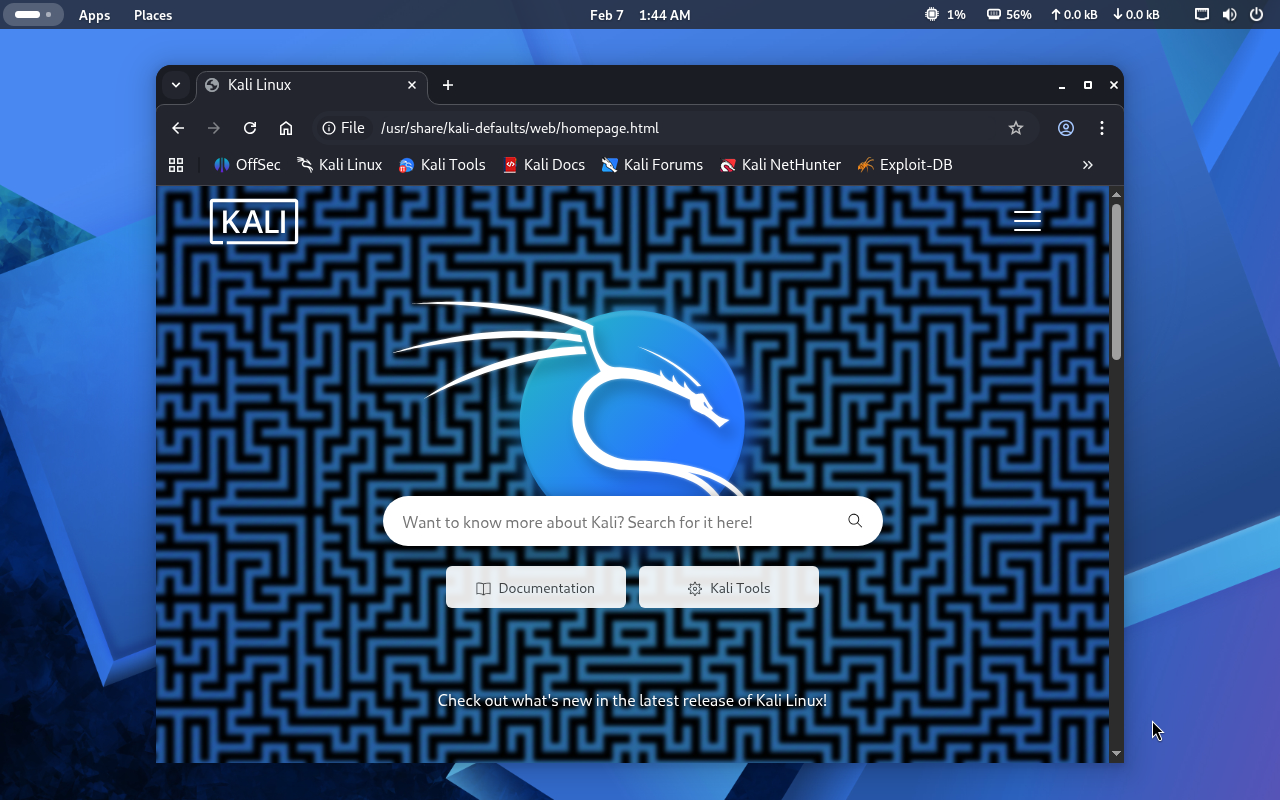The height and width of the screenshot is (800, 1280).
Task: Open the Places menu in top panel
Action: [x=153, y=15]
